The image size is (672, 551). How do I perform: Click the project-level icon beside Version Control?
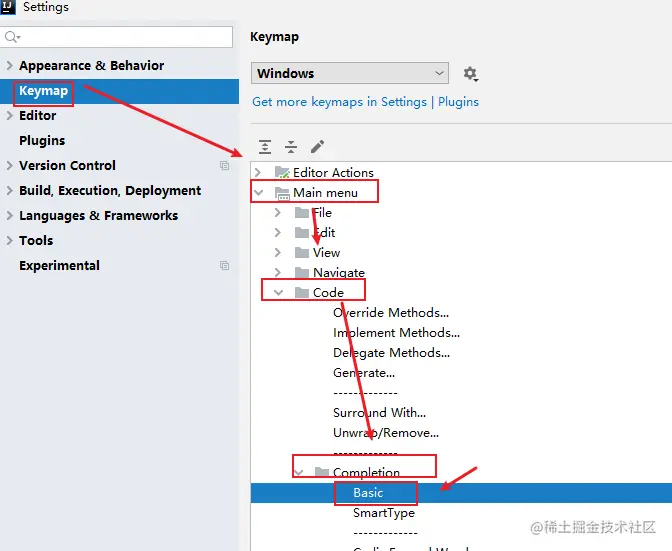(x=224, y=165)
